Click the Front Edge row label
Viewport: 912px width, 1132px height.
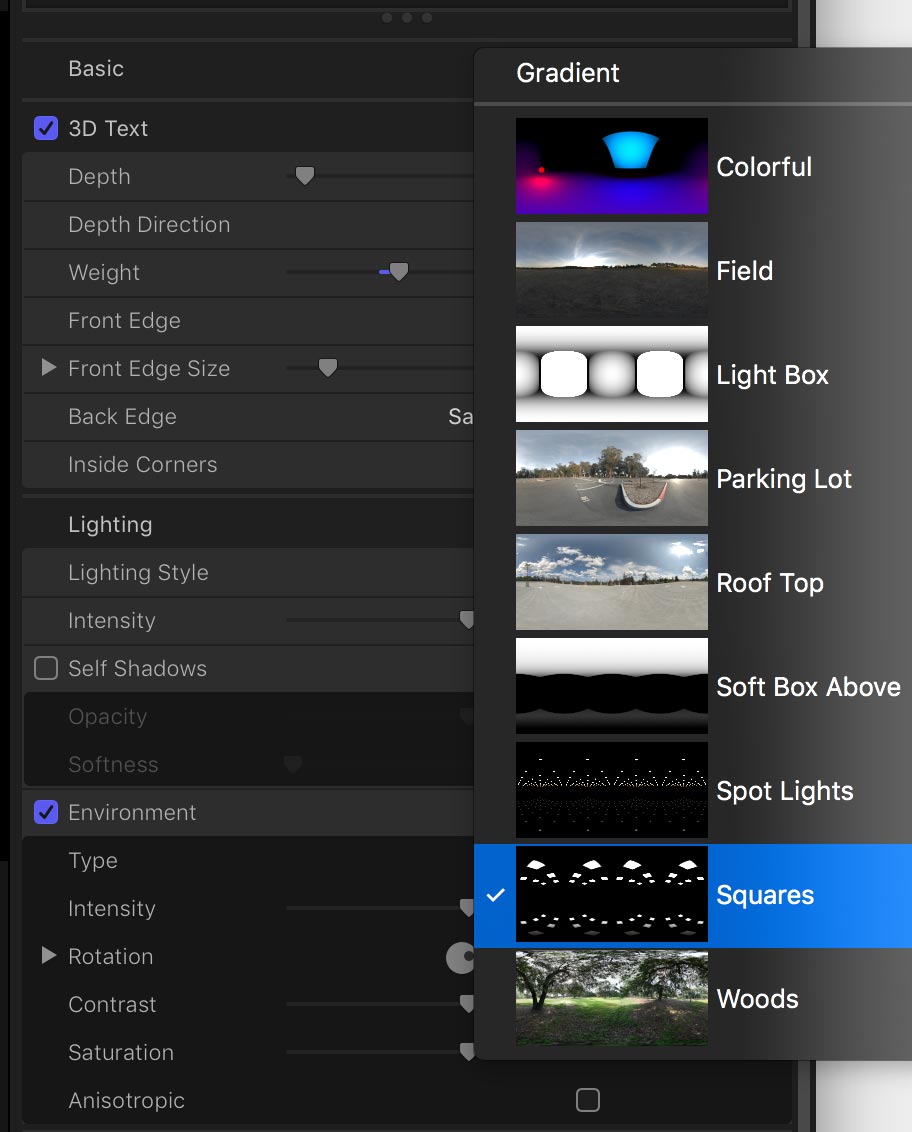[124, 321]
